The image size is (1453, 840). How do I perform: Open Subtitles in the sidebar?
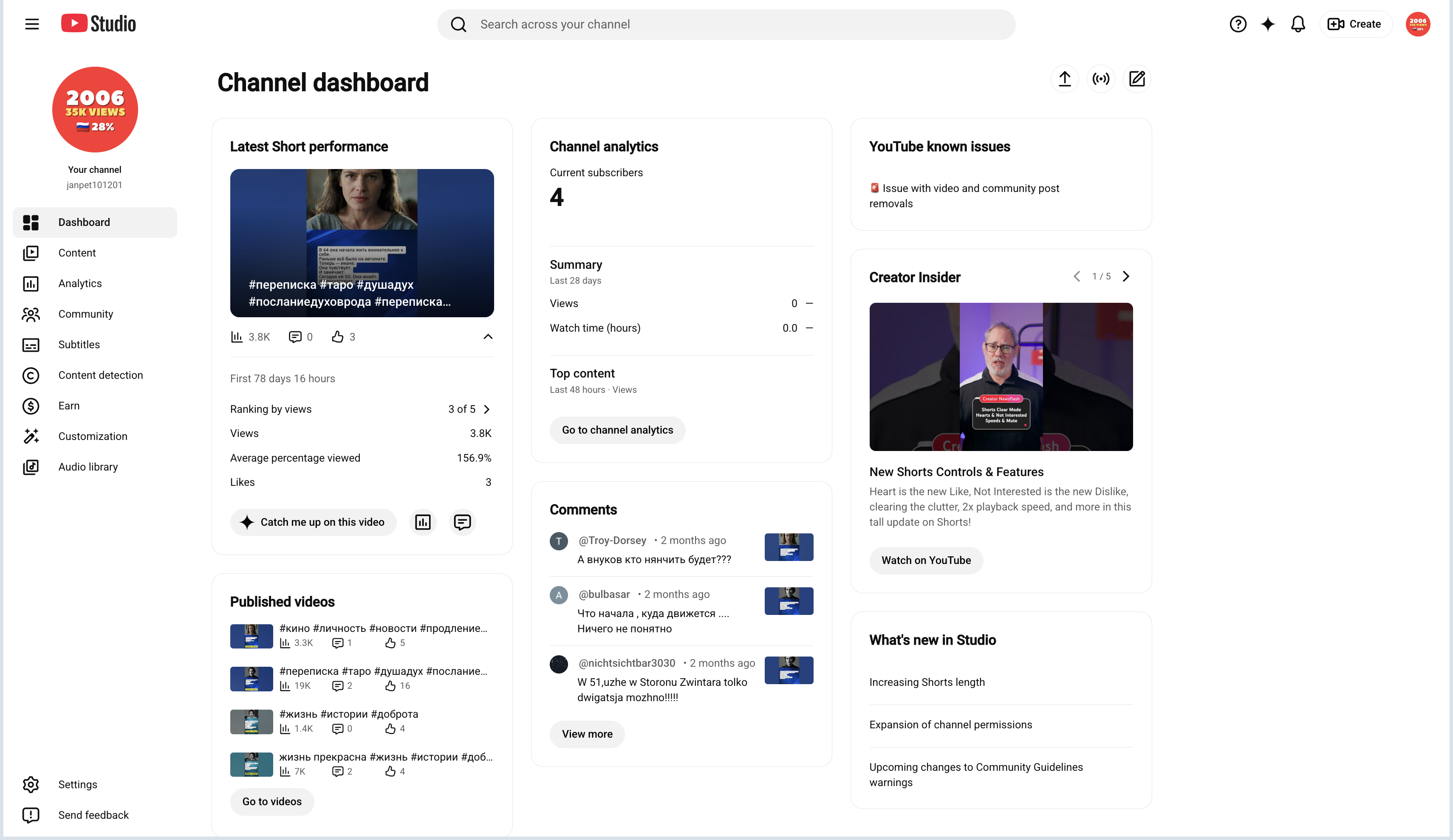pyautogui.click(x=95, y=345)
